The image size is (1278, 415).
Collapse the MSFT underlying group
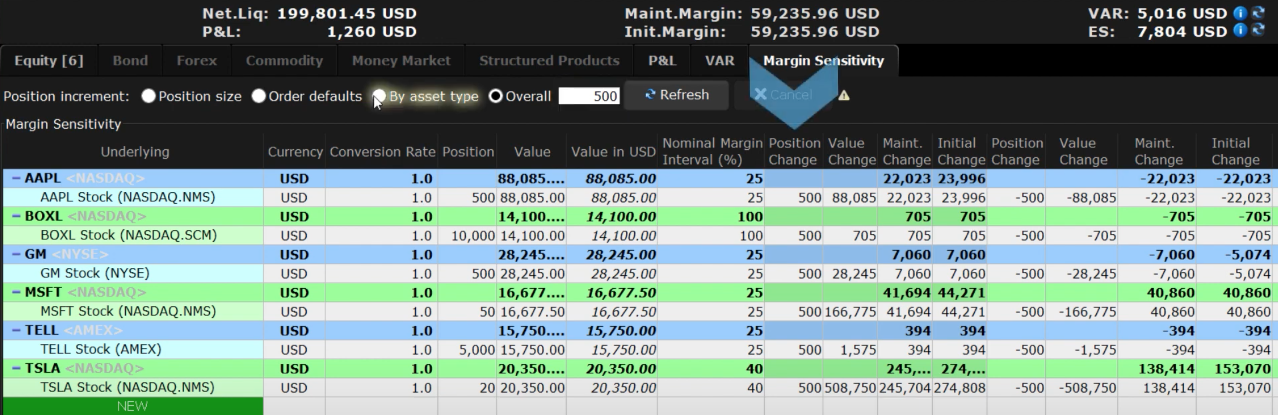16,292
